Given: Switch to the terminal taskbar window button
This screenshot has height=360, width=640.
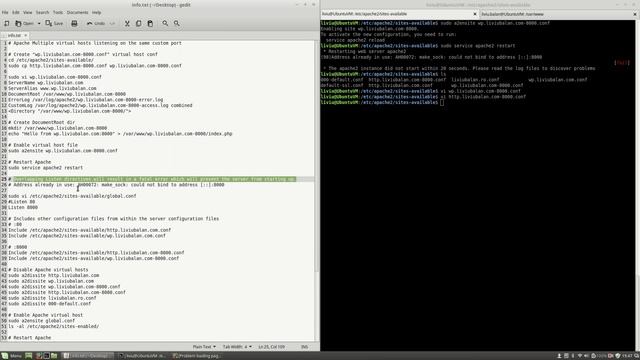Looking at the screenshot, I should 142,356.
